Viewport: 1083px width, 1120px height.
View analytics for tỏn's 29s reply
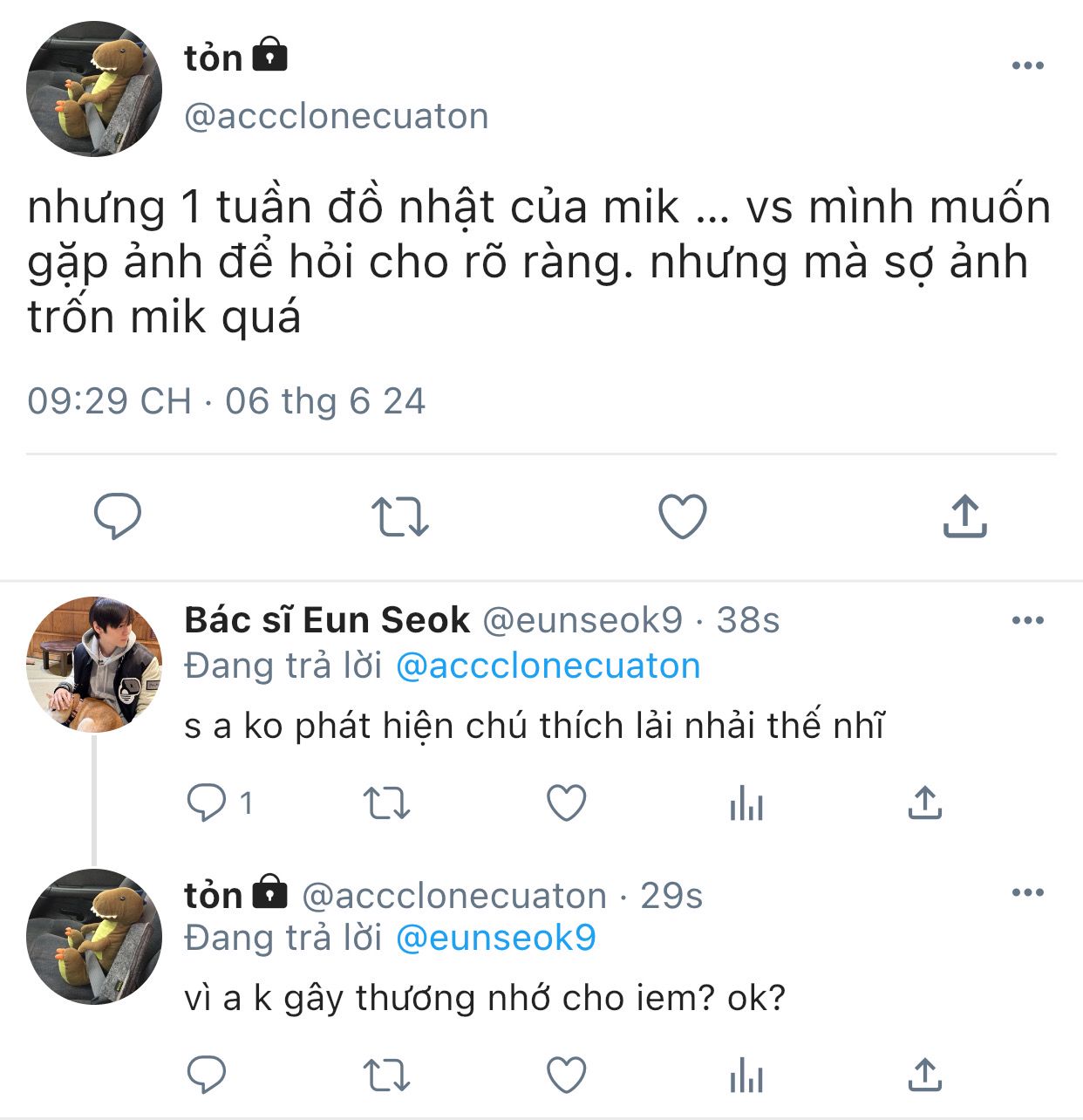[x=746, y=1075]
